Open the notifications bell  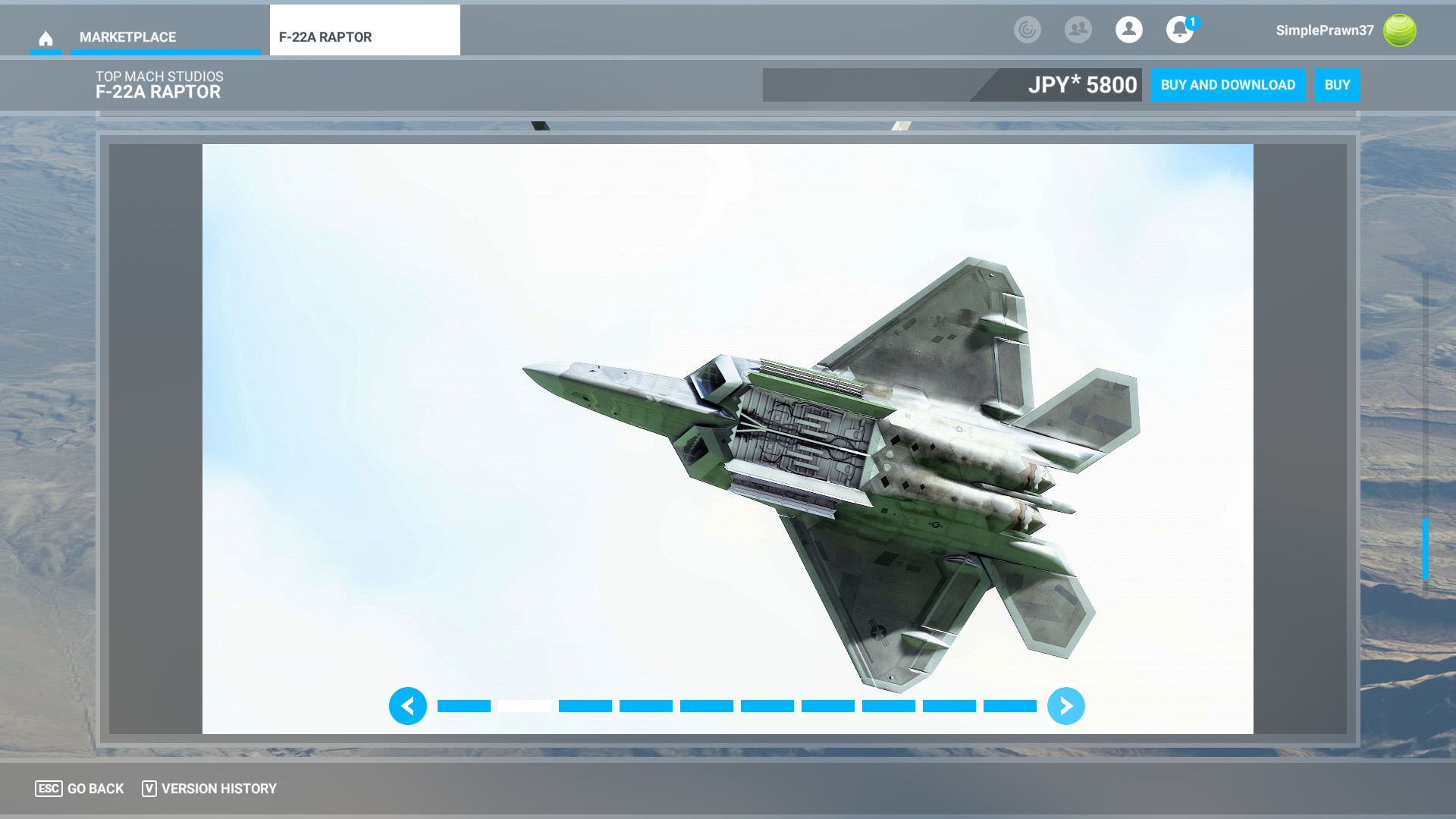[1179, 30]
